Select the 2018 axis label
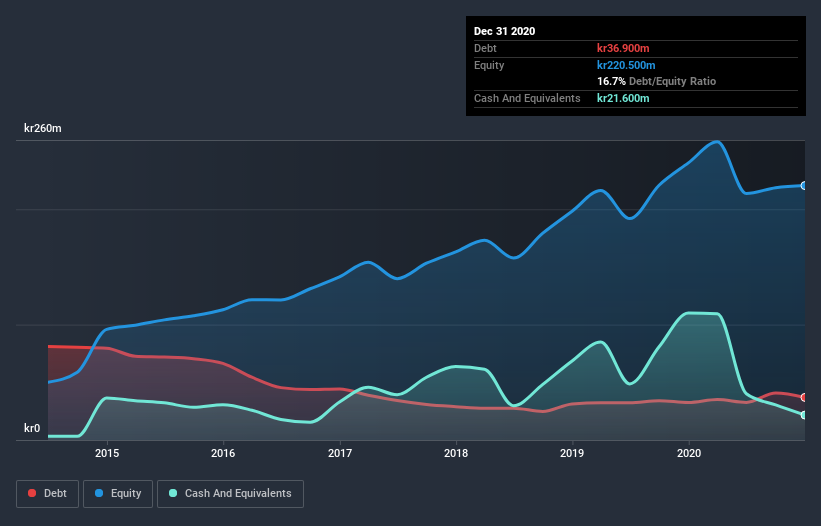The image size is (821, 526). 456,453
